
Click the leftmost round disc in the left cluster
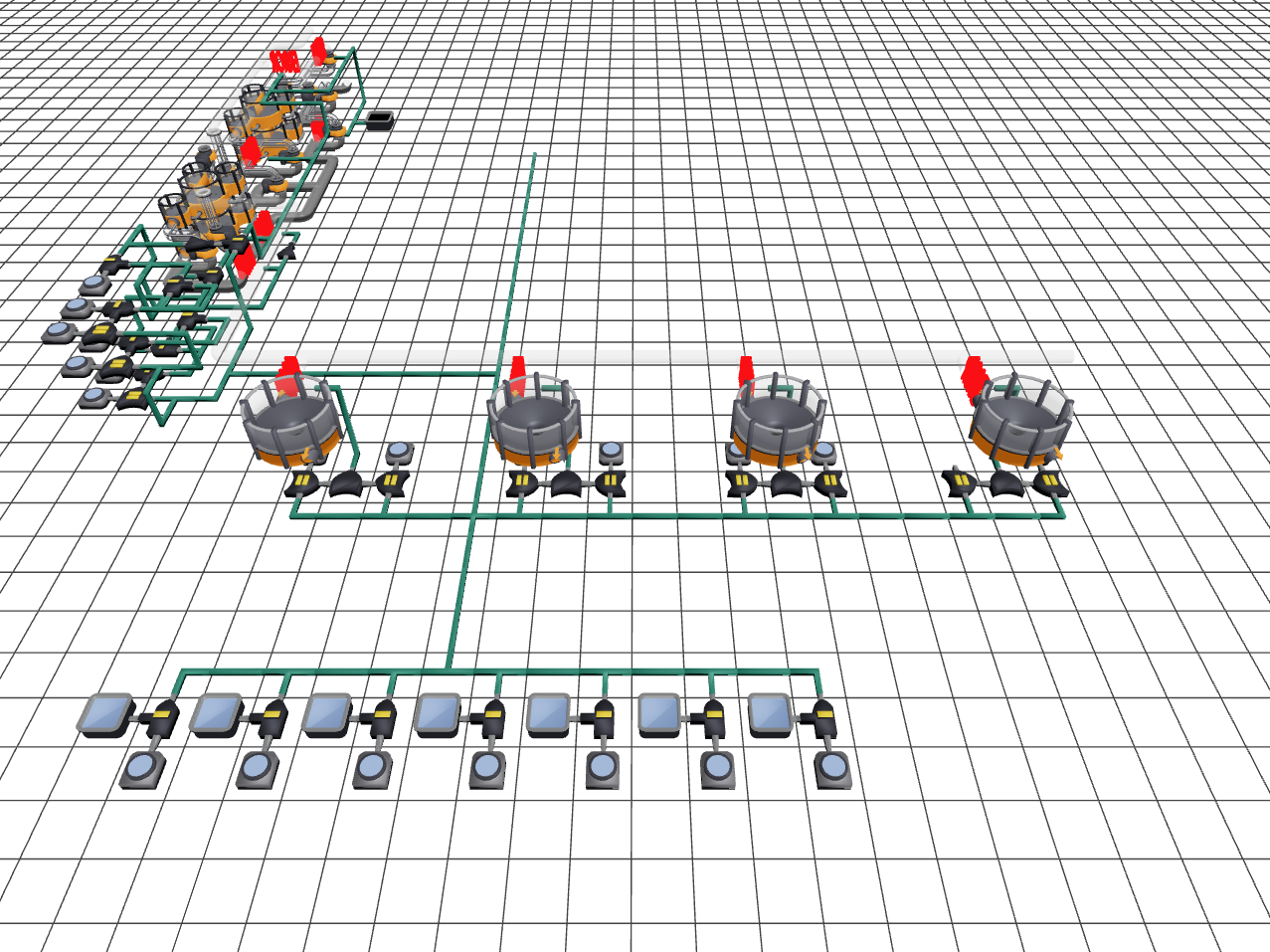[x=60, y=331]
